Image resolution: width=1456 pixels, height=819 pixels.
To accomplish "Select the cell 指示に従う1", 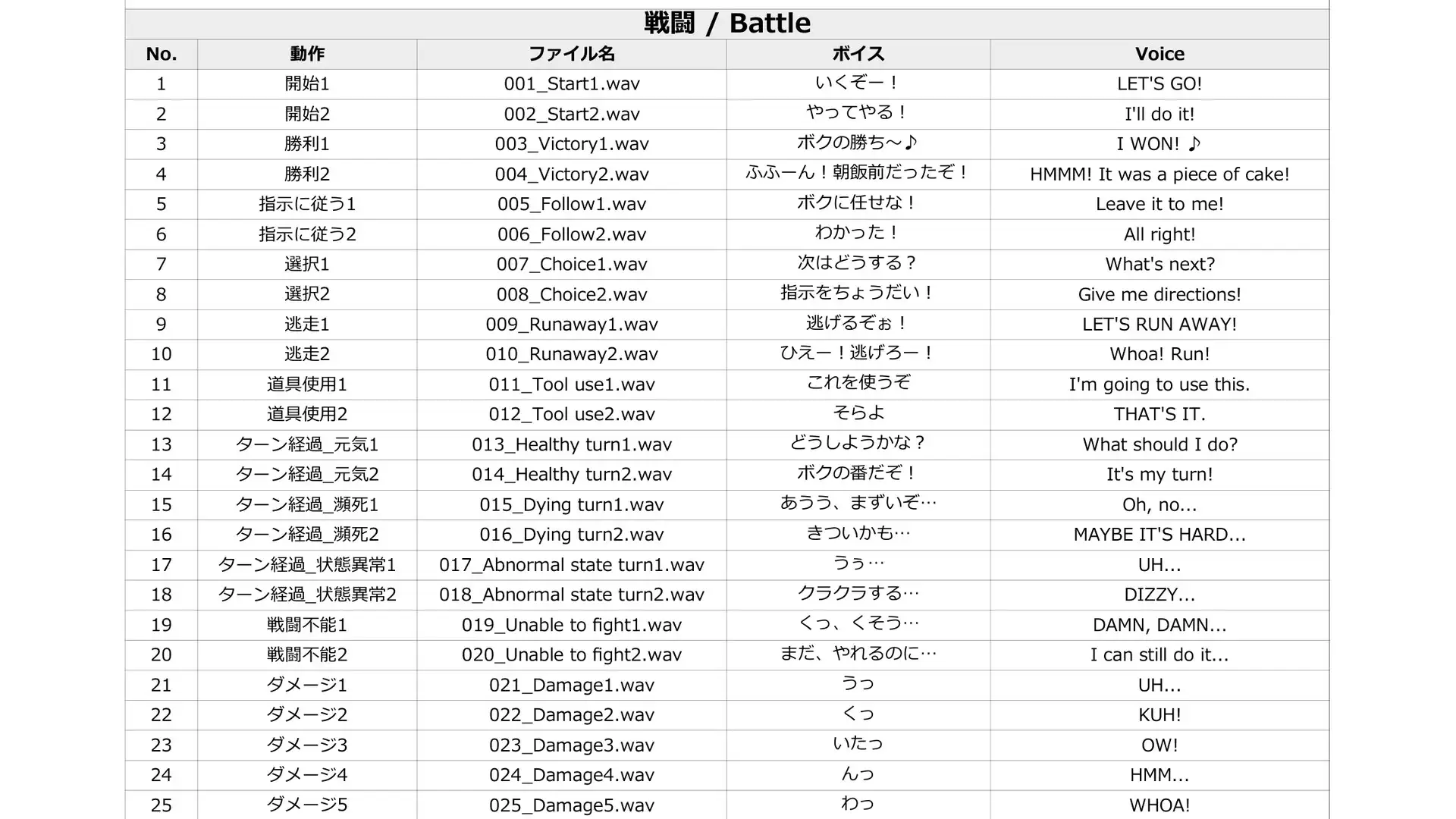I will [307, 204].
